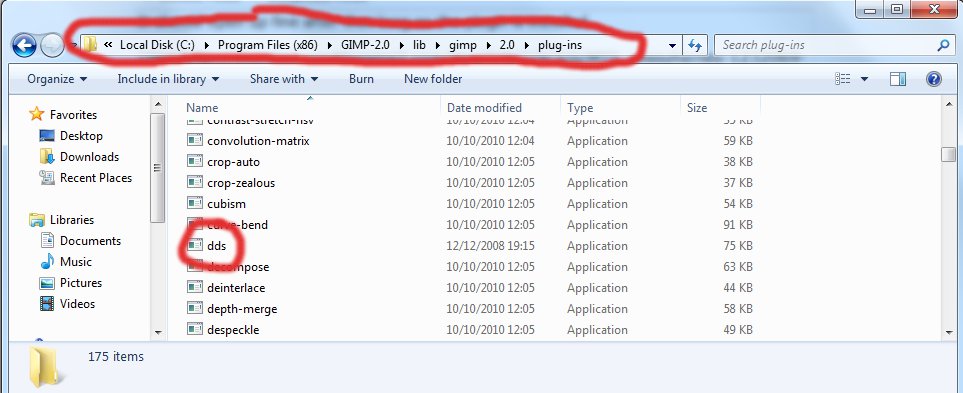The image size is (963, 393).
Task: Click the Music library icon
Action: pos(47,262)
